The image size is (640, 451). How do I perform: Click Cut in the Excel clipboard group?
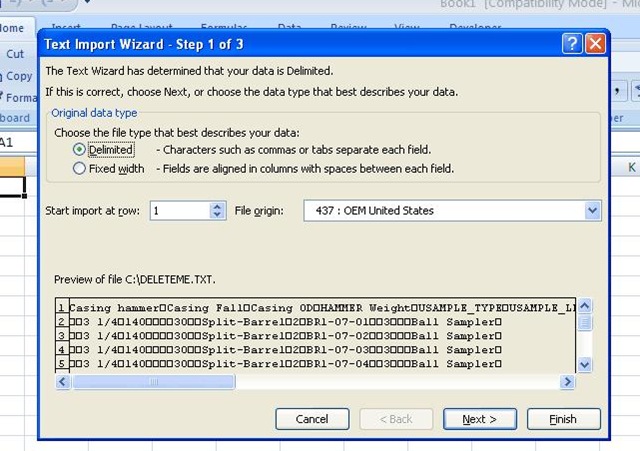tap(15, 54)
